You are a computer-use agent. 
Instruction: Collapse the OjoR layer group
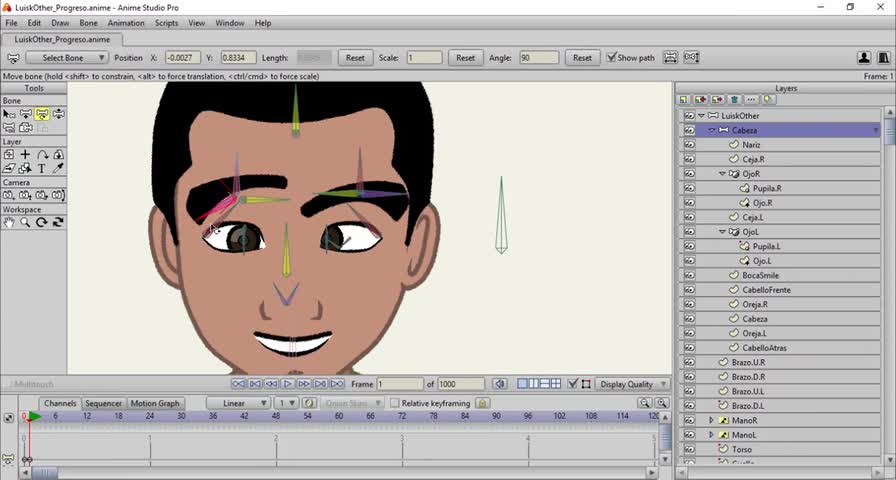[723, 174]
